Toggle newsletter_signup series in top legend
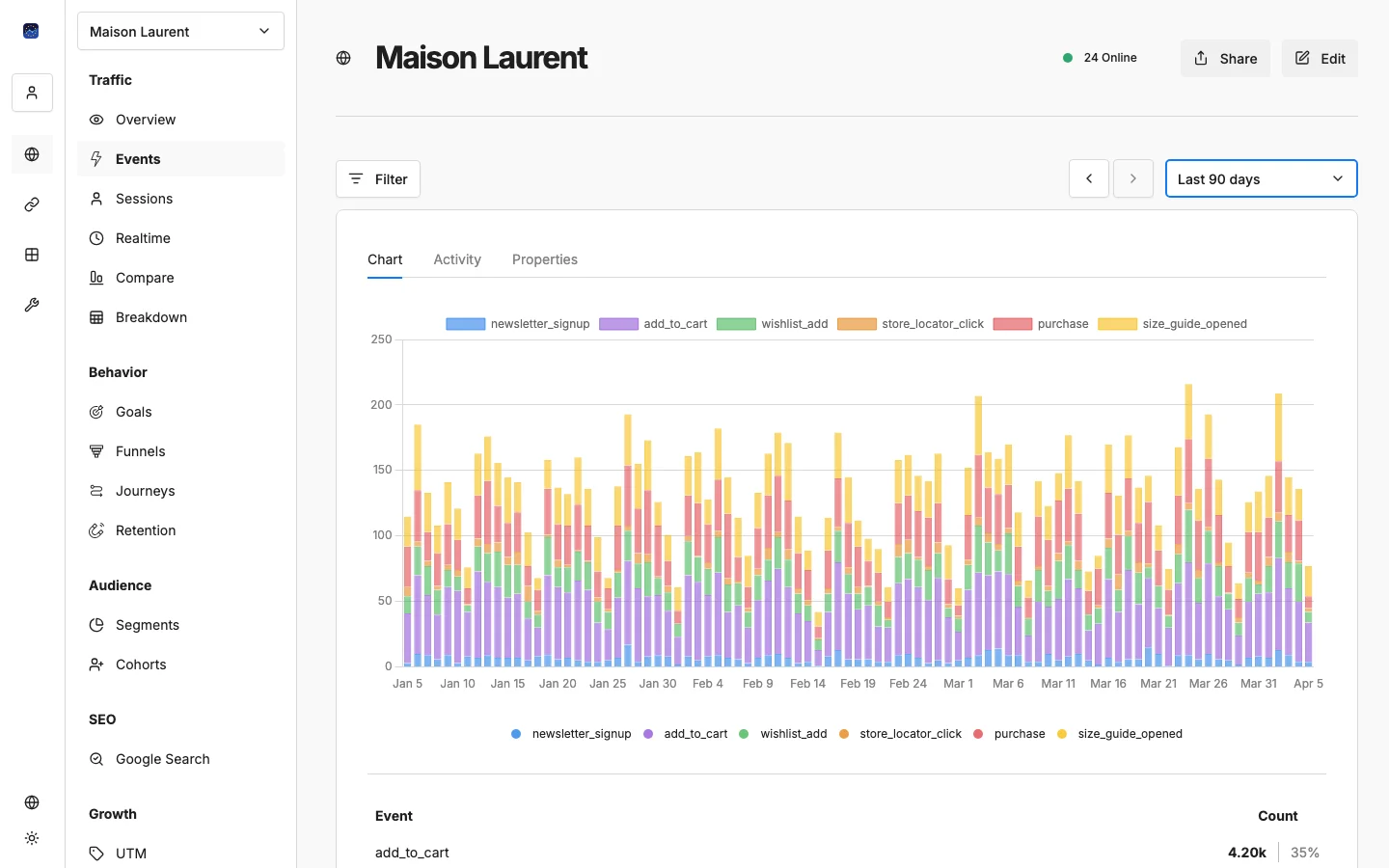Viewport: 1389px width, 868px height. click(x=518, y=324)
